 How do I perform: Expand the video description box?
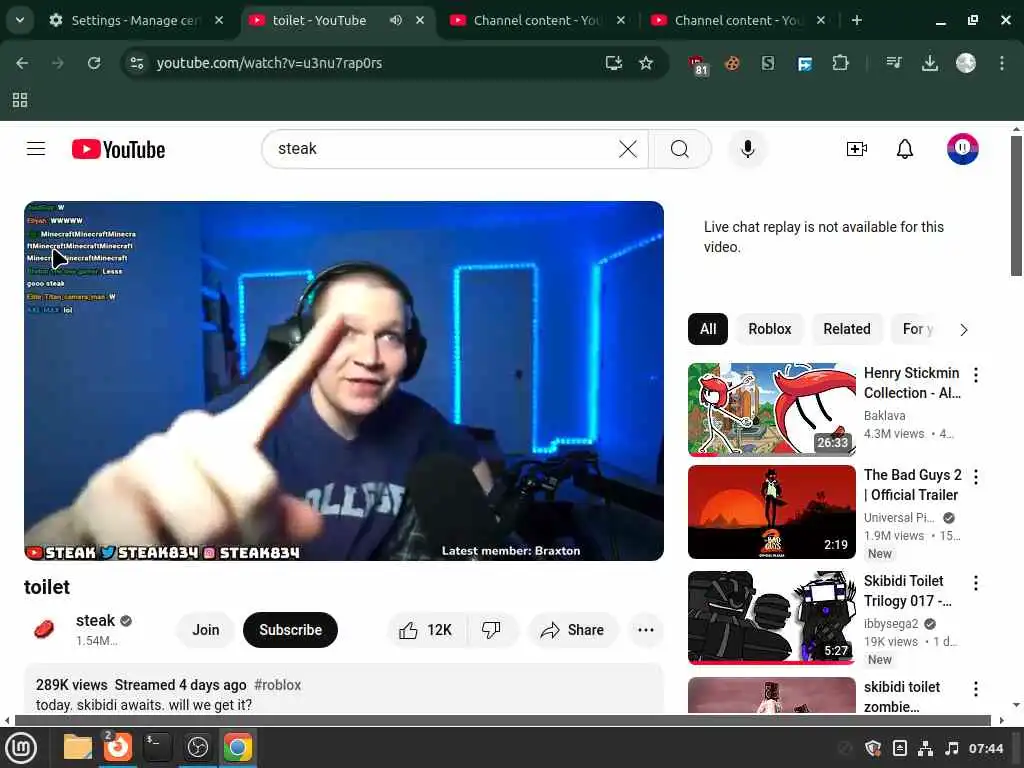pyautogui.click(x=344, y=690)
